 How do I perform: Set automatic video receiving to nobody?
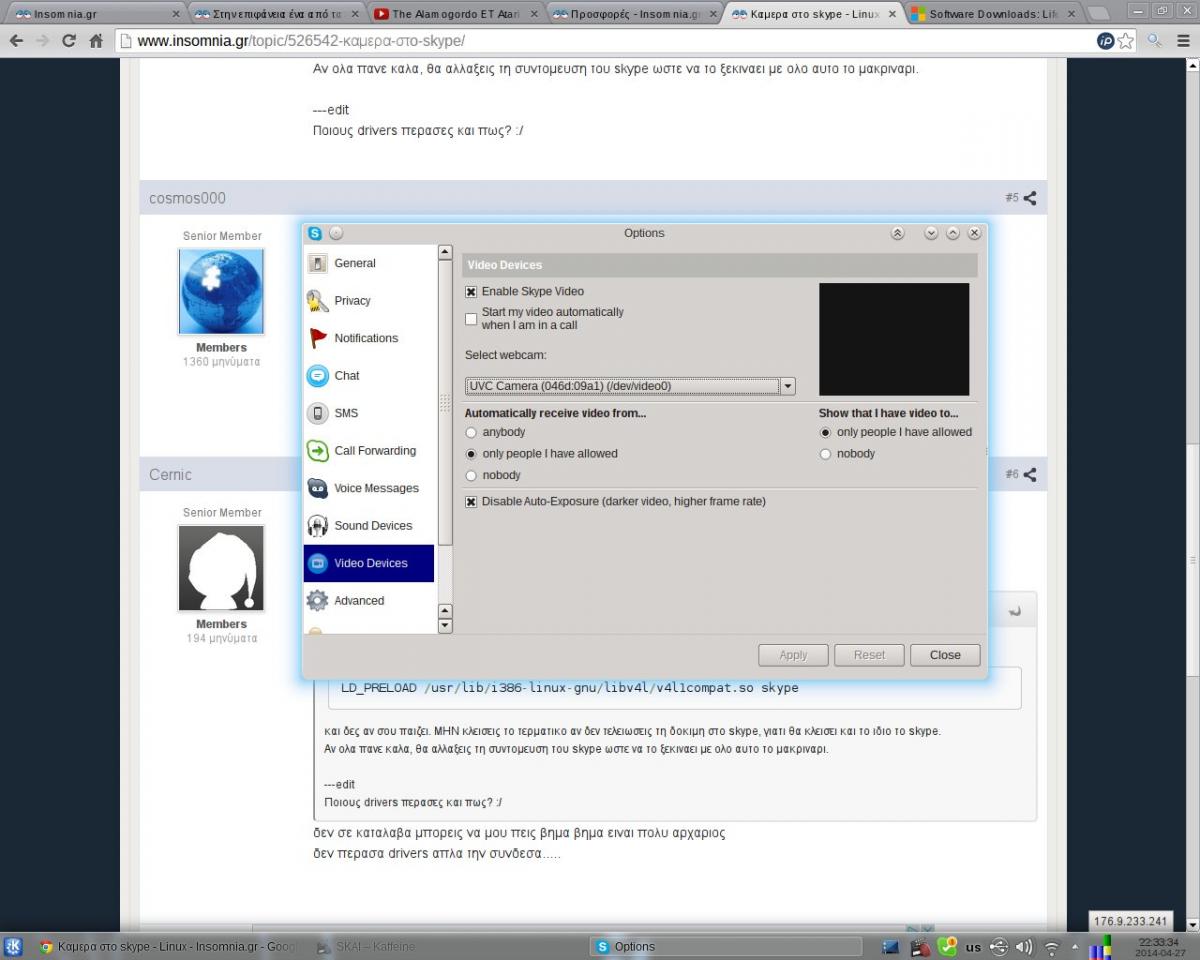tap(471, 476)
